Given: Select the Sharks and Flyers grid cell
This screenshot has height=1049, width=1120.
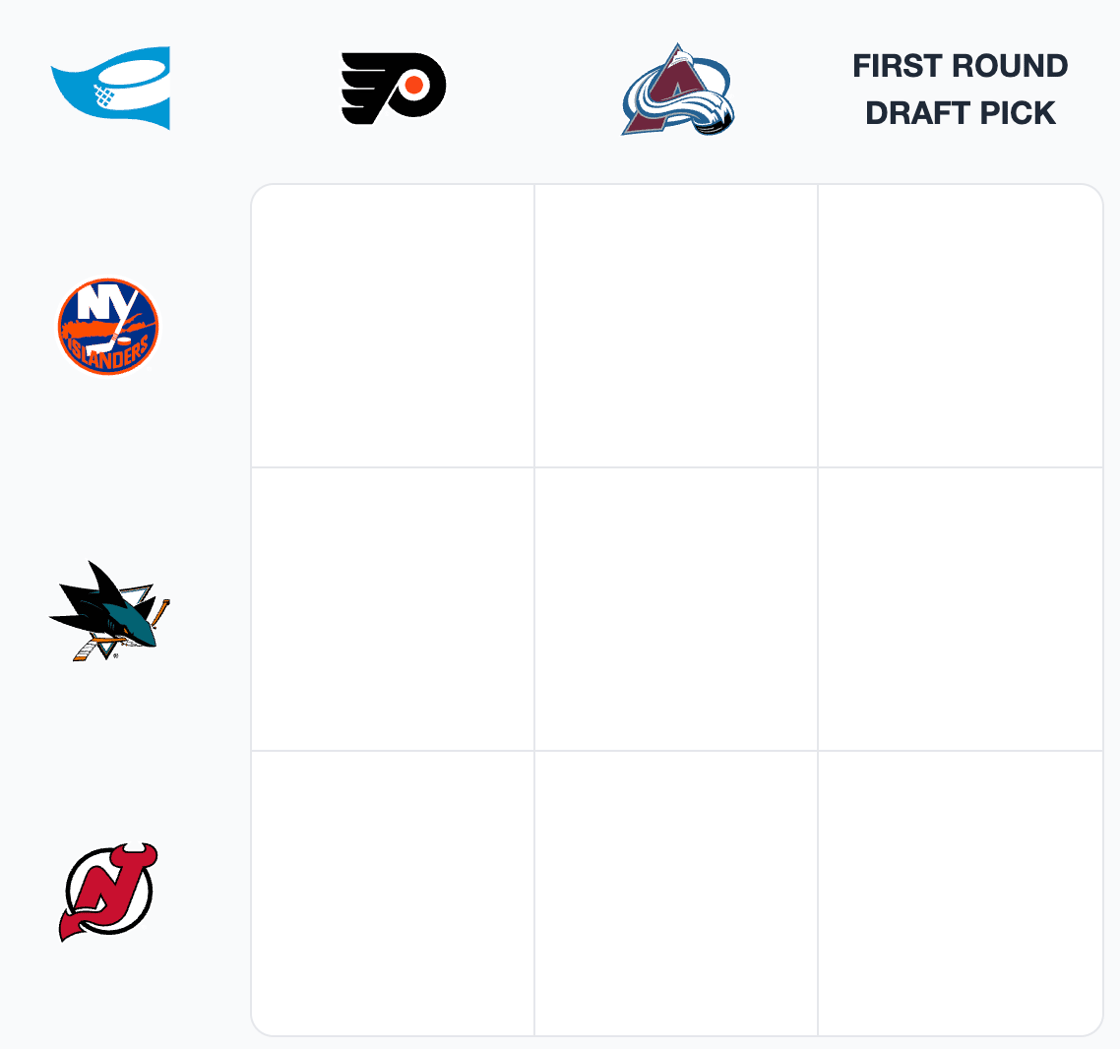Looking at the screenshot, I should click(x=392, y=609).
